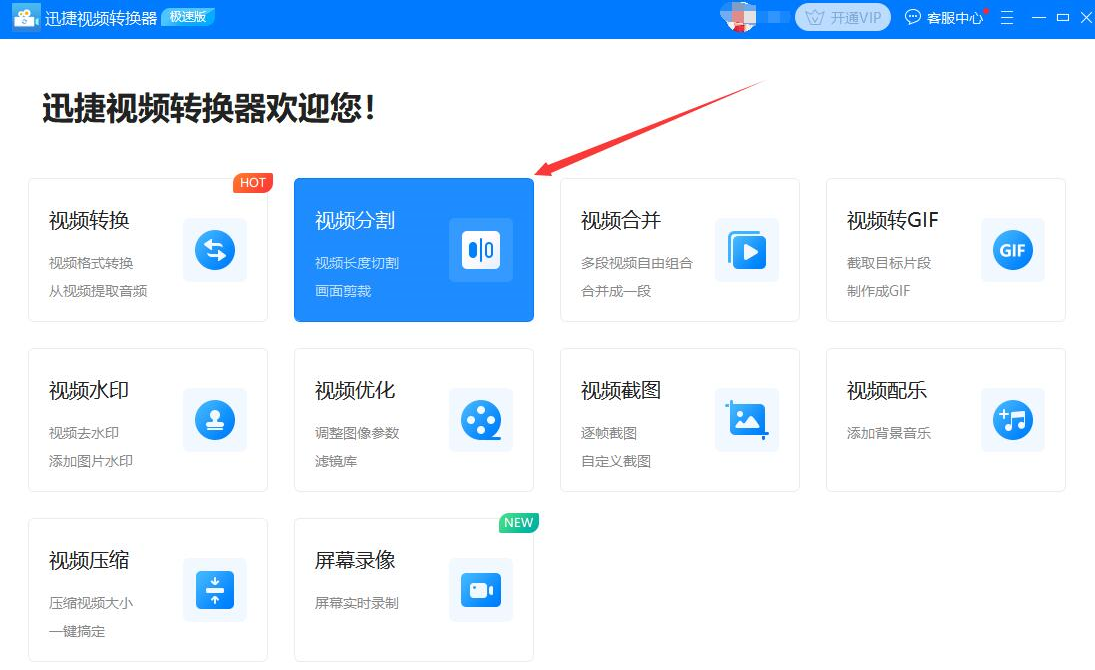Click the 制作成GIF text
Screen dimensions: 1095x670
pos(879,291)
